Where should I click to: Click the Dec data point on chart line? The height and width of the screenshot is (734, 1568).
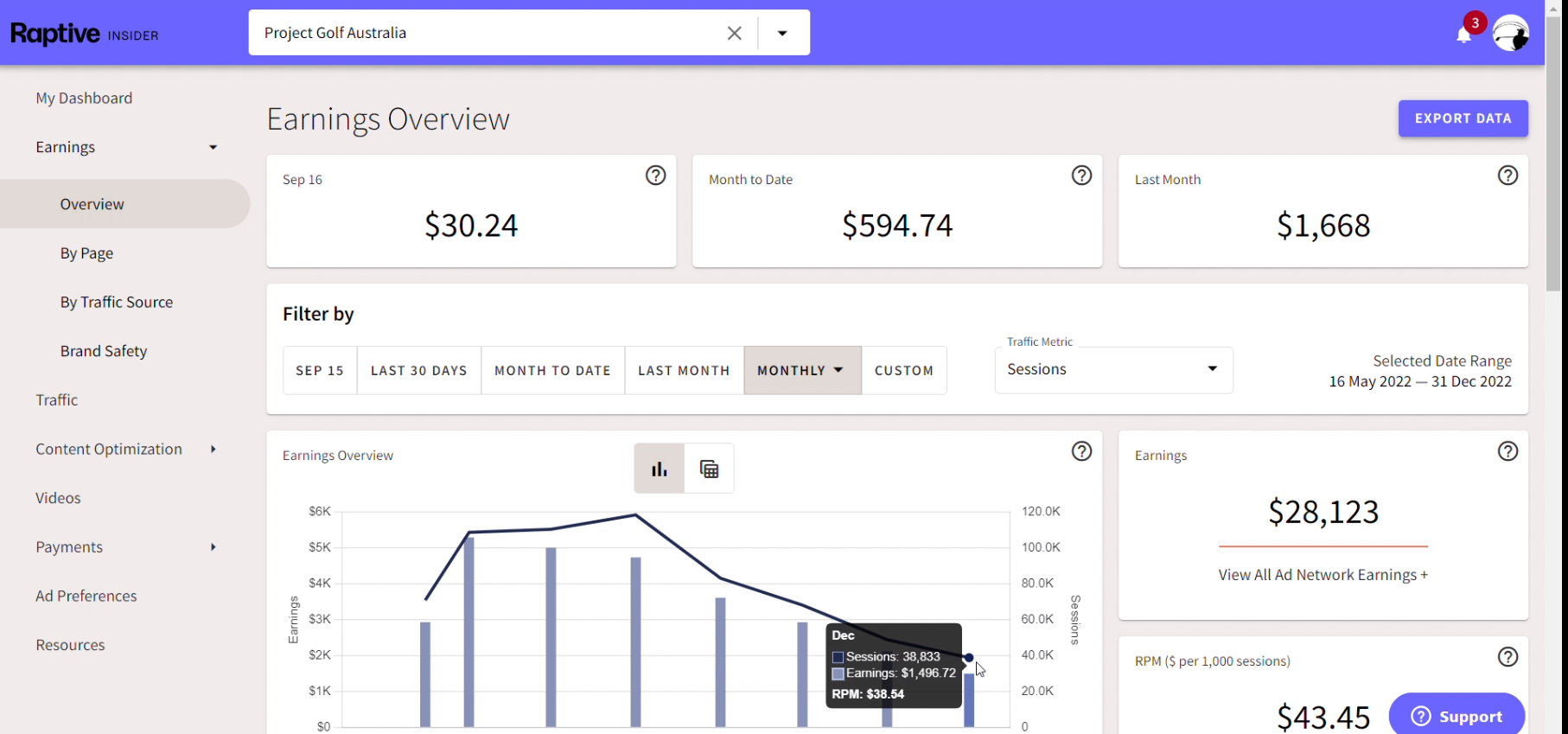[x=969, y=658]
